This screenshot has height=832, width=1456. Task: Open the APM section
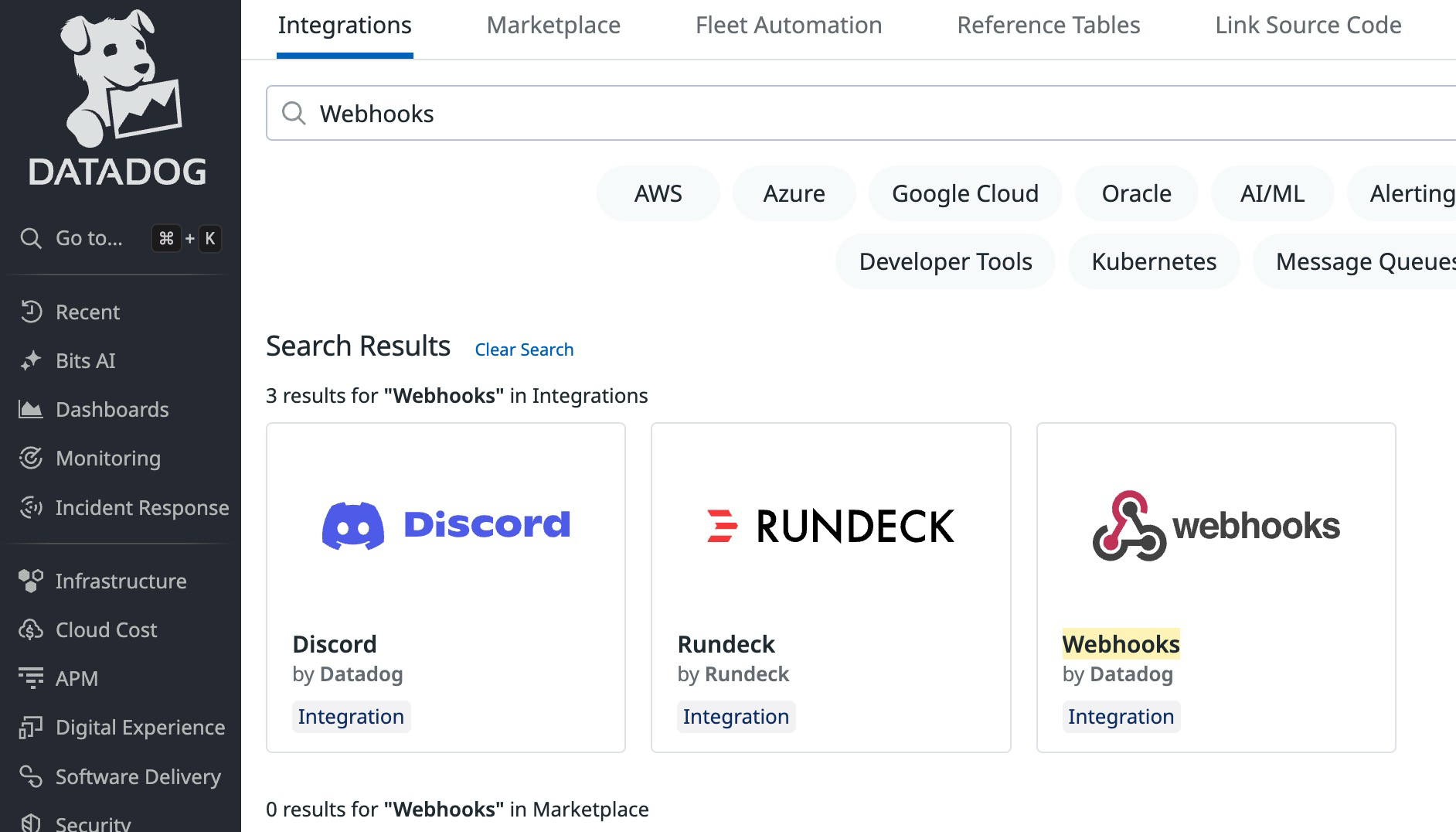[x=77, y=678]
